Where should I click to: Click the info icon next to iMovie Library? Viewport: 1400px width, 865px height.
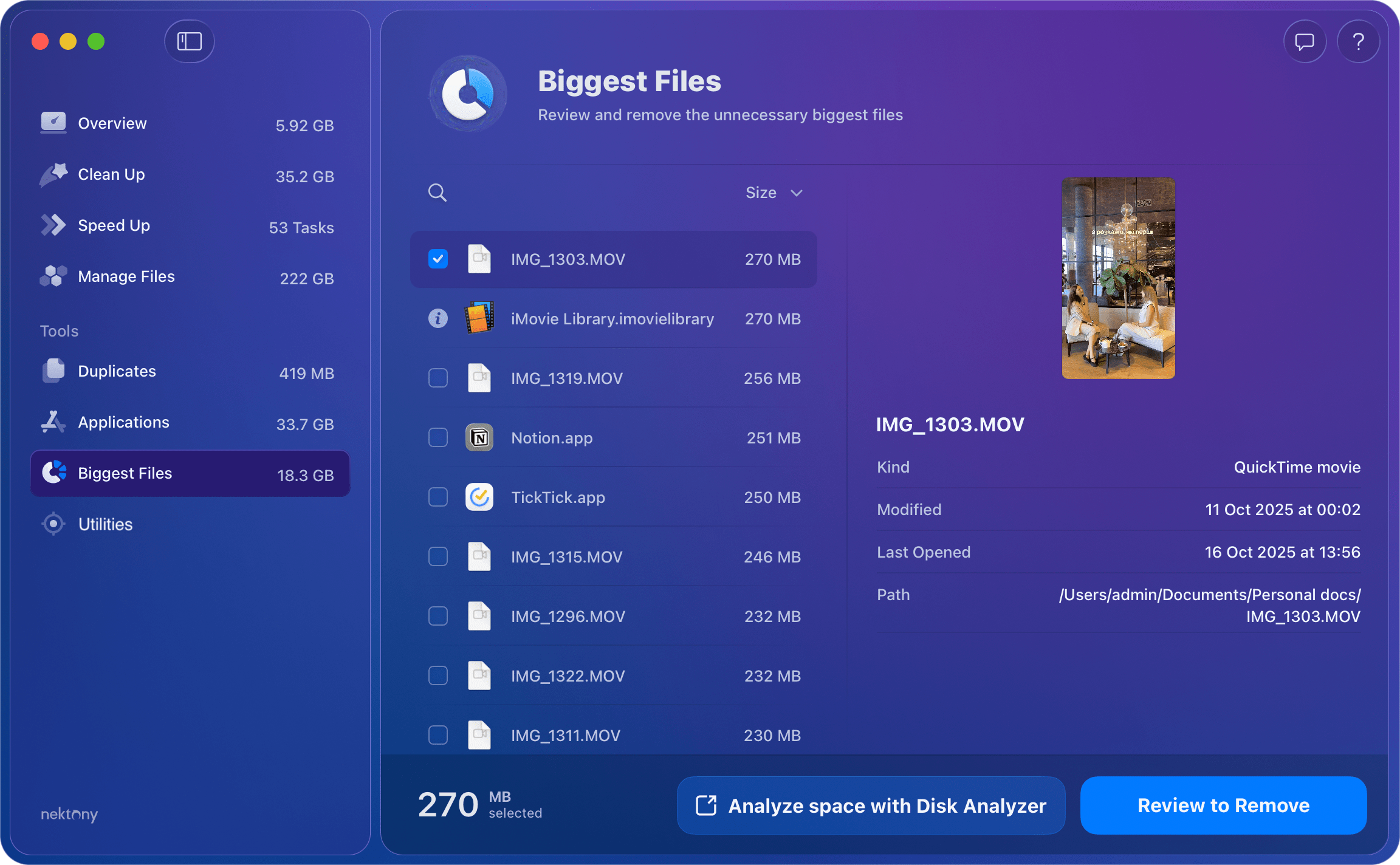click(437, 318)
